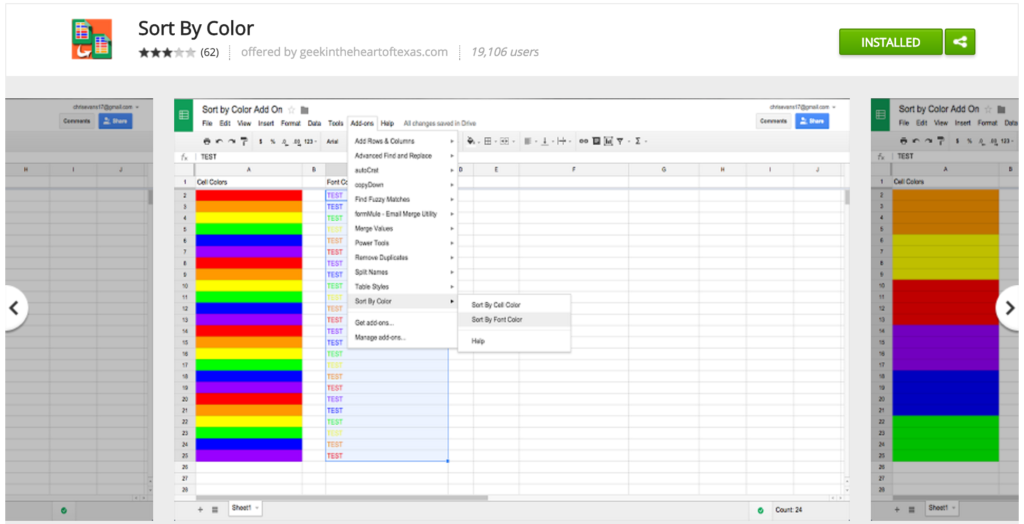Open account email dropdown in center preview
The width and height of the screenshot is (1024, 524).
803,106
